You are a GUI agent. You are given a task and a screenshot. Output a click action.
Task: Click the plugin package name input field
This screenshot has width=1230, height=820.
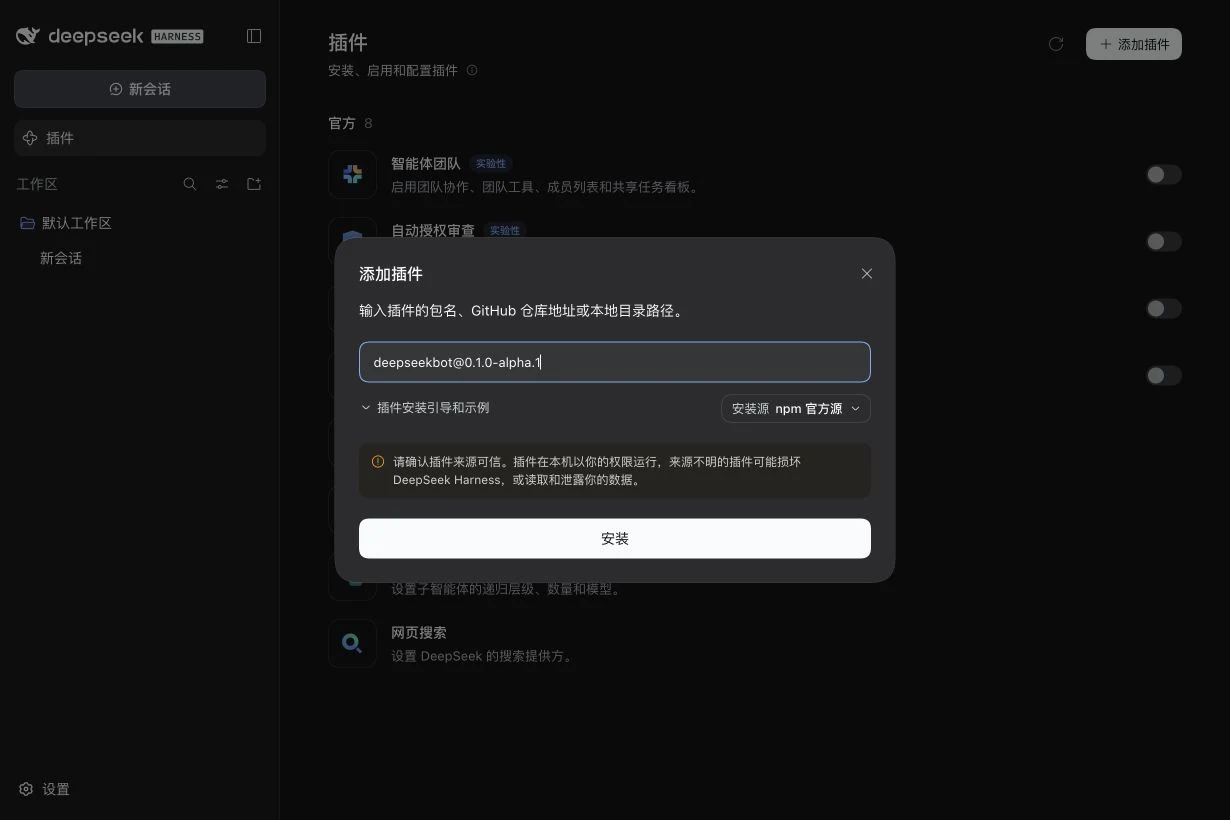pyautogui.click(x=615, y=362)
